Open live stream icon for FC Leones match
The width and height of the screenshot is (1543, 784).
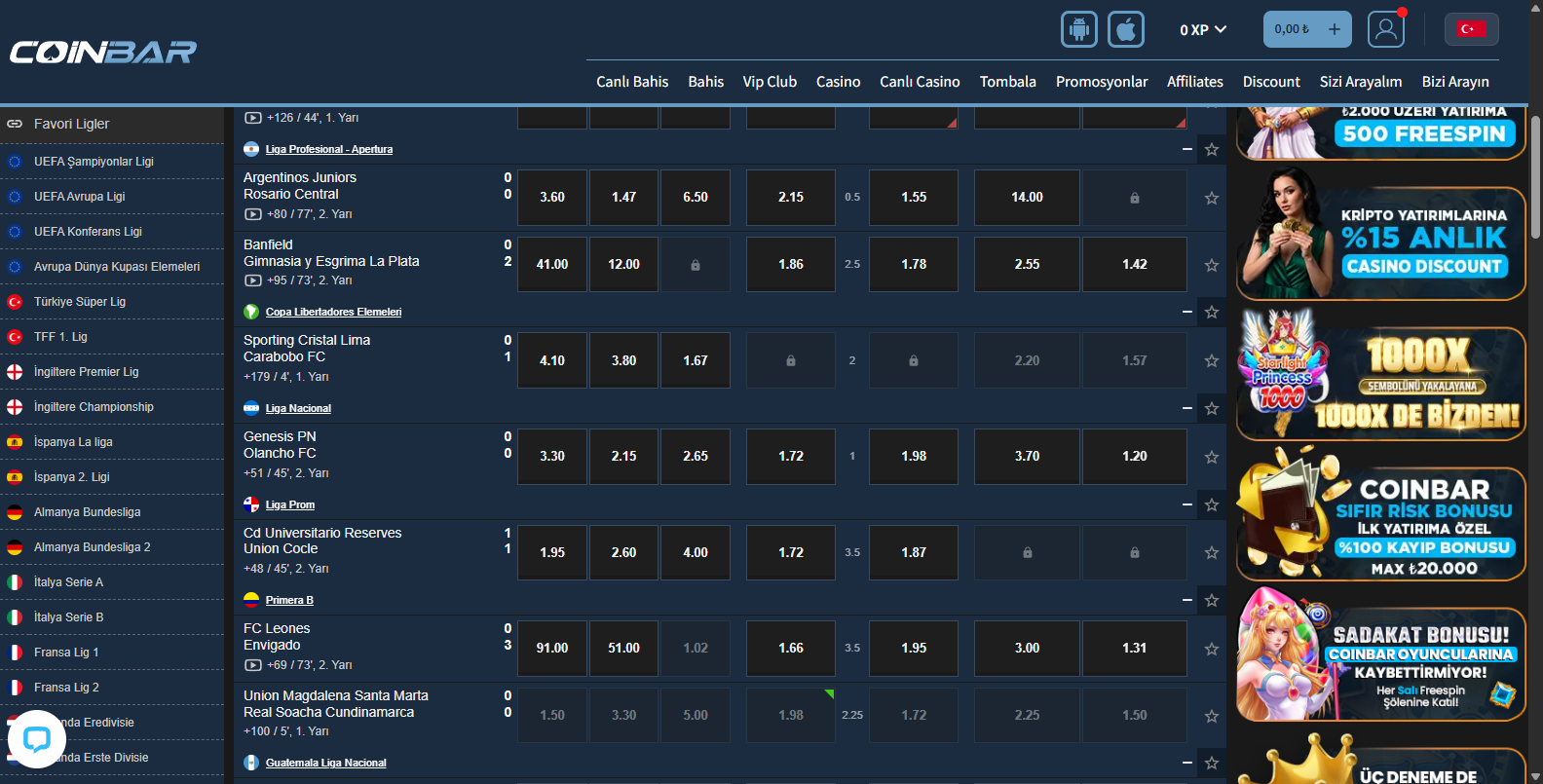coord(252,665)
